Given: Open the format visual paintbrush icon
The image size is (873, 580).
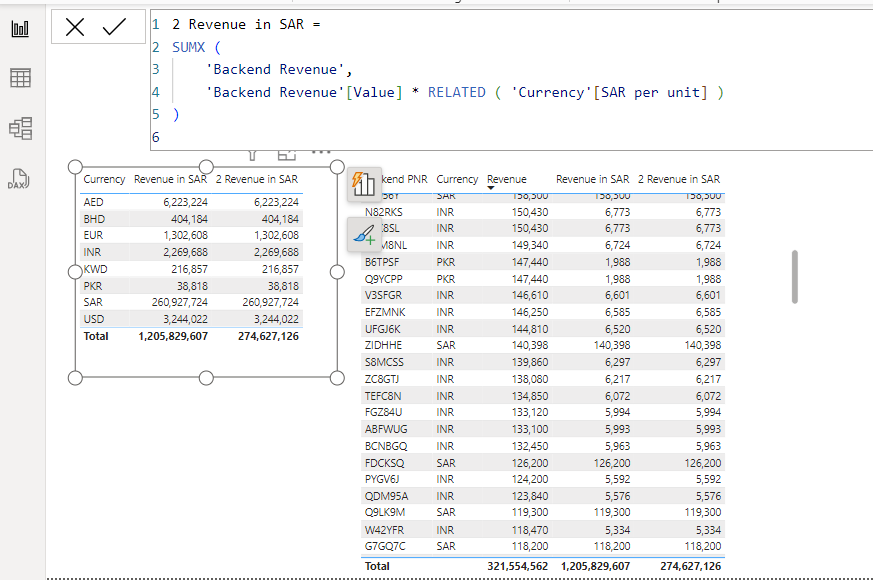Looking at the screenshot, I should (364, 235).
